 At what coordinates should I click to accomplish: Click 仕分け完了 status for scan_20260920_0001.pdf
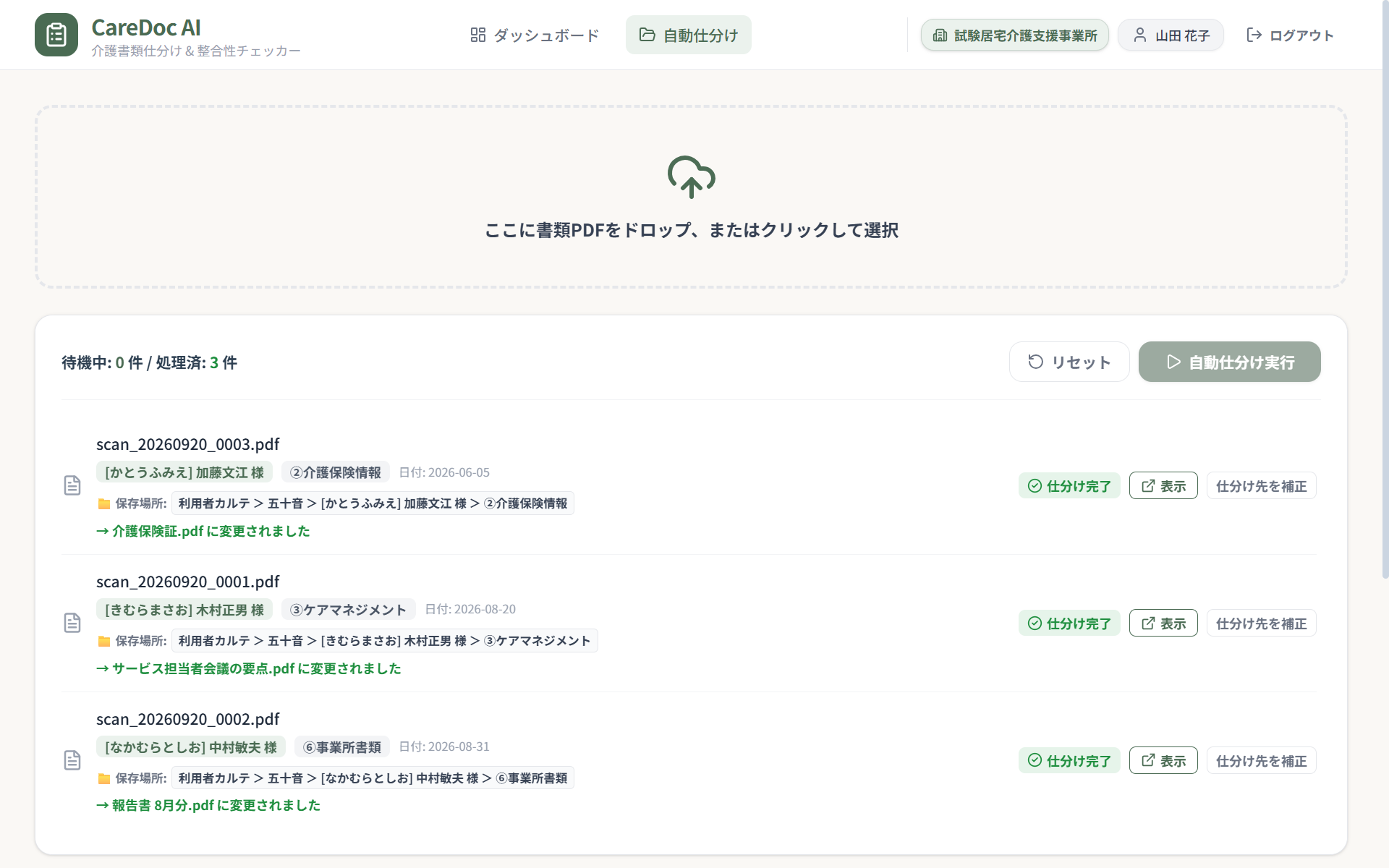pyautogui.click(x=1069, y=623)
